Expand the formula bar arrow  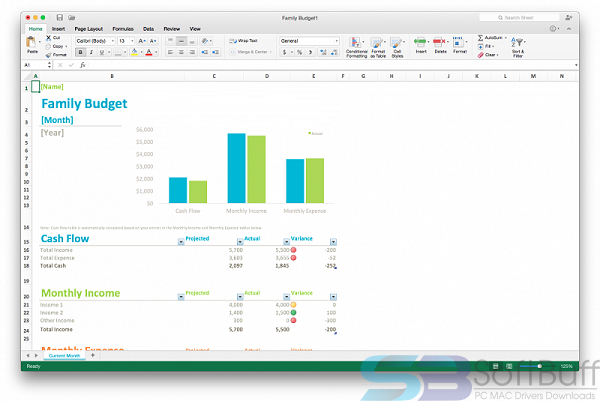pyautogui.click(x=576, y=65)
